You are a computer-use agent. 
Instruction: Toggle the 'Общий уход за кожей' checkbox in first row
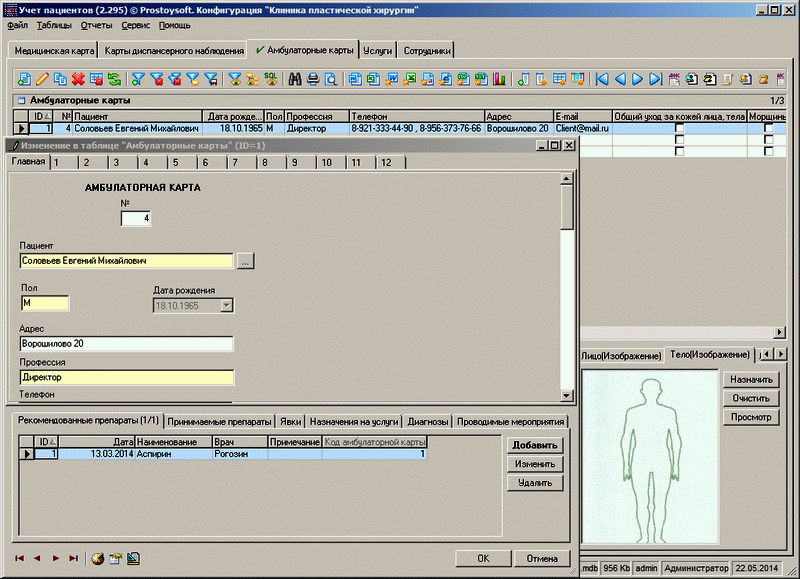(x=680, y=129)
